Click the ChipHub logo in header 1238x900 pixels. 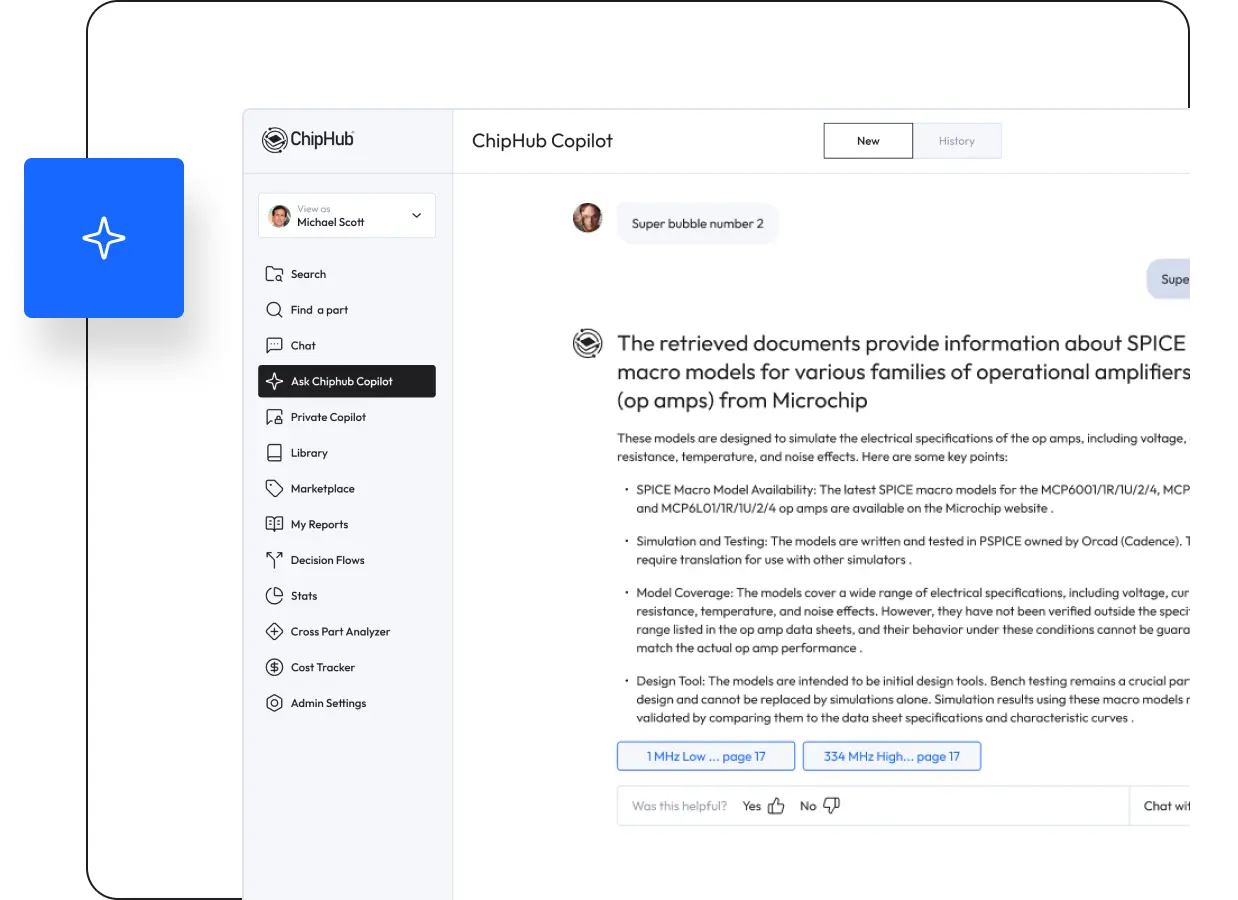(308, 140)
